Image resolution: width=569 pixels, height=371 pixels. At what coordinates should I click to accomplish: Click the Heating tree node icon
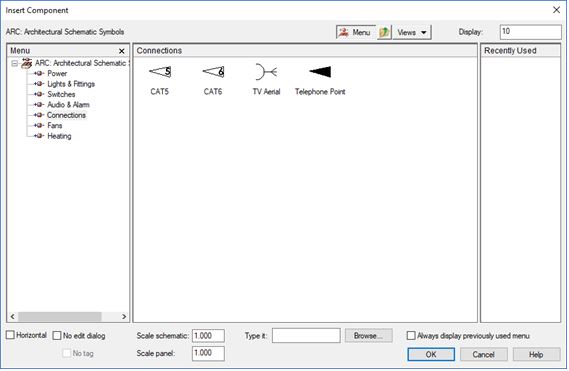(39, 136)
